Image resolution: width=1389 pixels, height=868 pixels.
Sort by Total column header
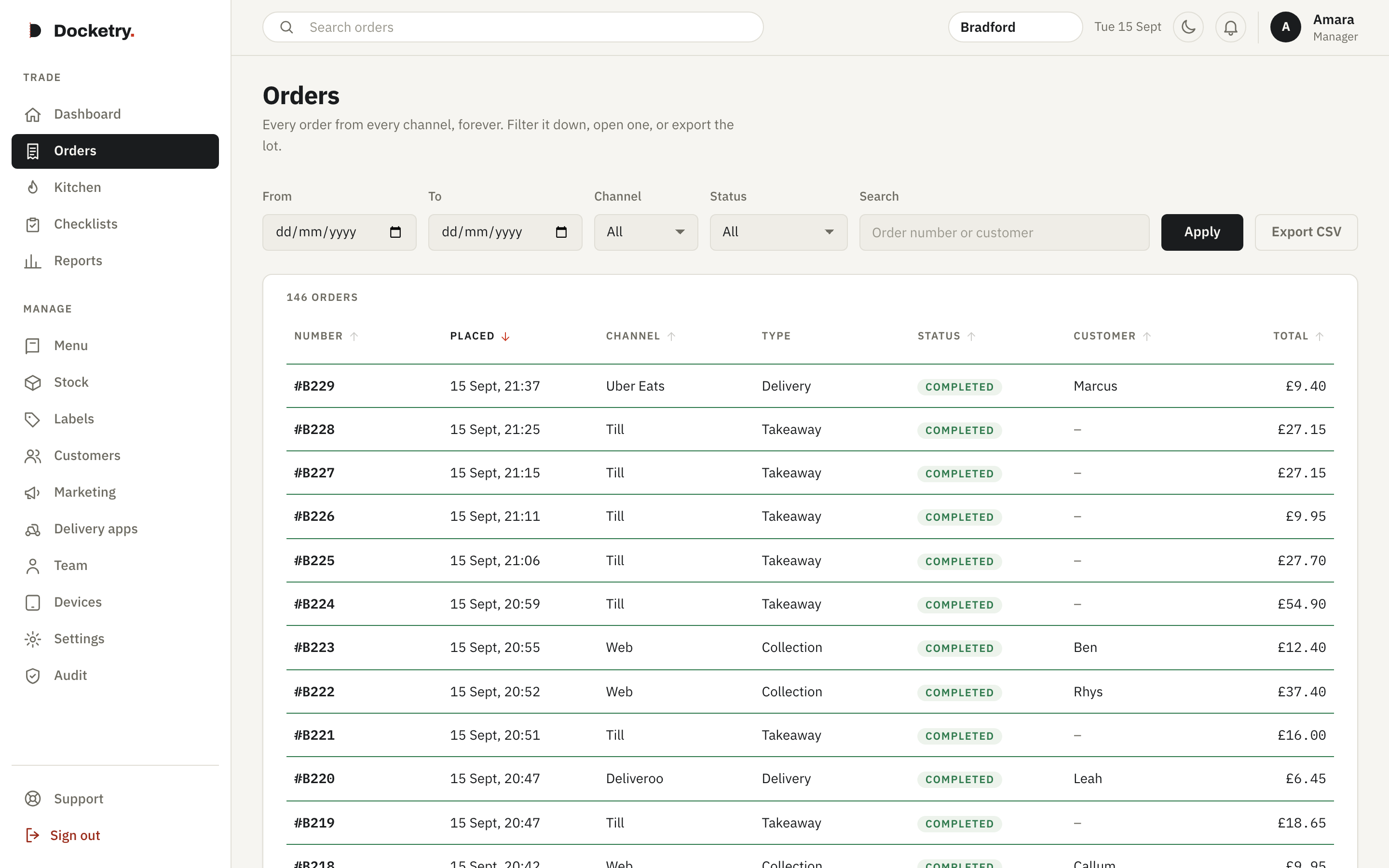(1298, 336)
